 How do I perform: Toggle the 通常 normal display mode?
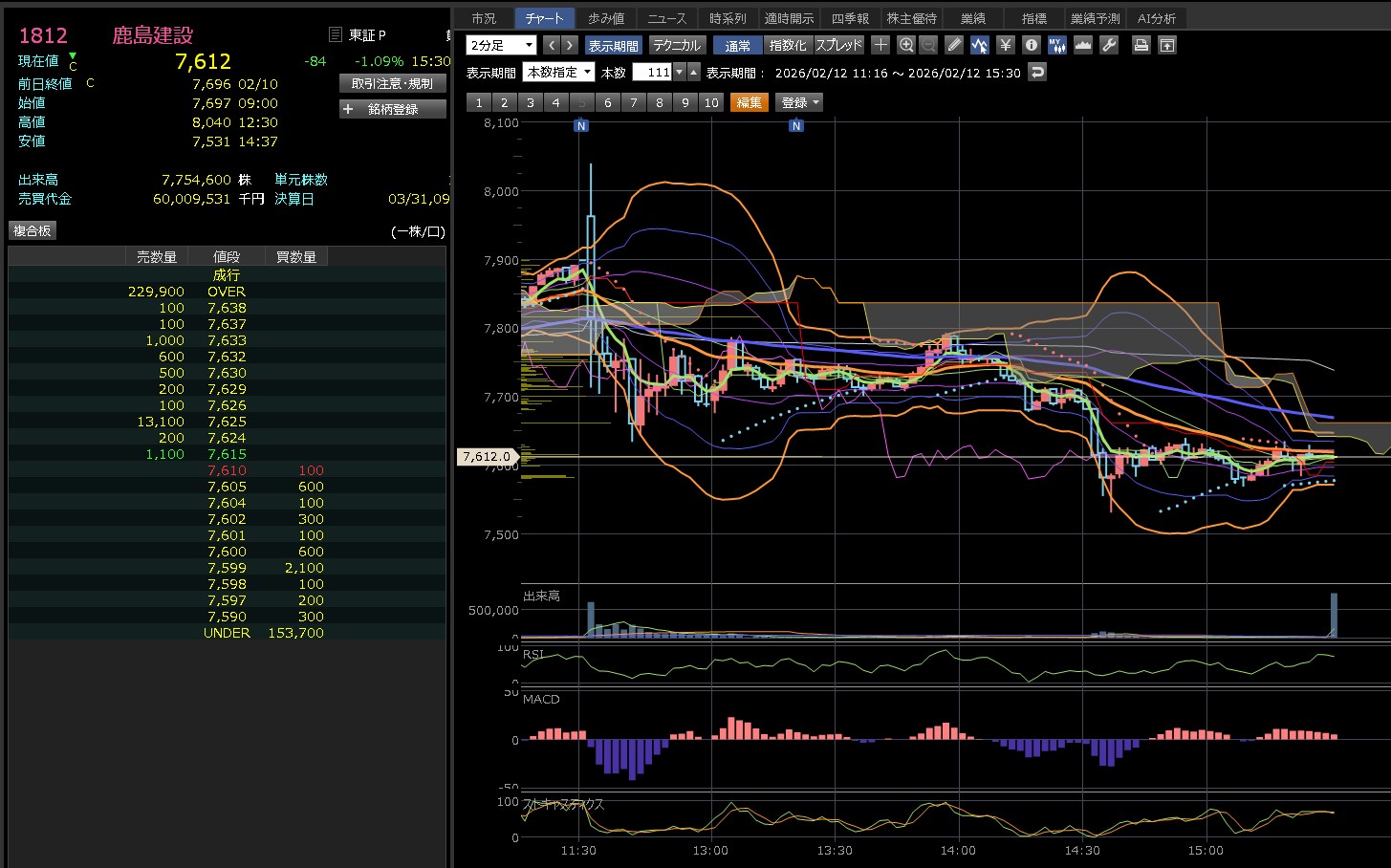737,45
